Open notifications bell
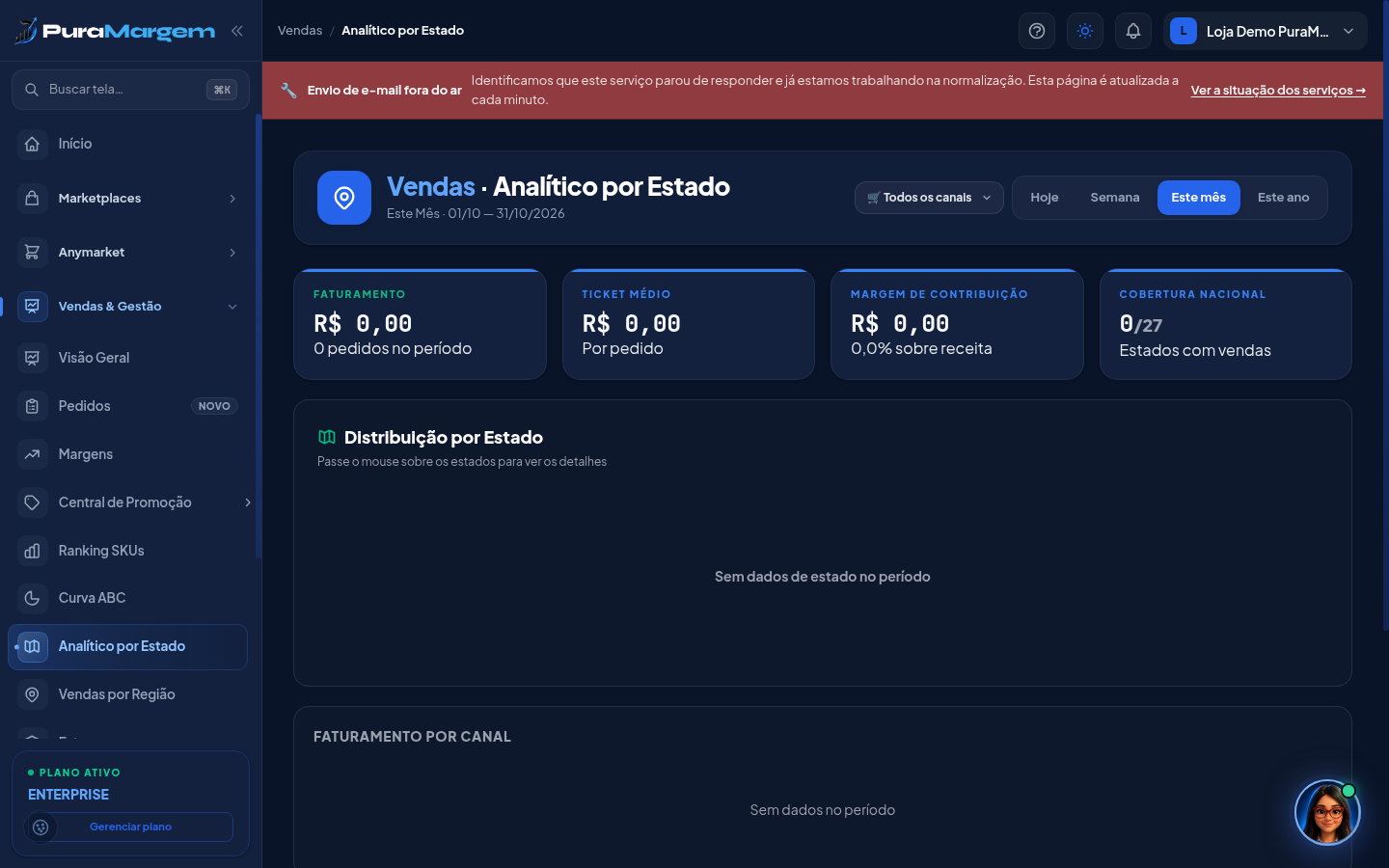Screen dimensions: 1389x868 pyautogui.click(x=1133, y=31)
